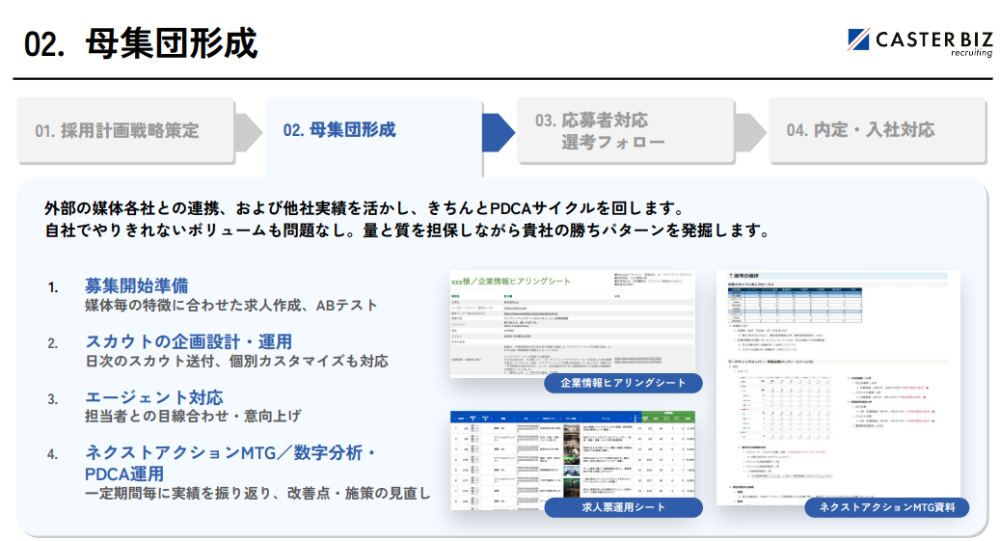Open the next action MTG document thumbnail

[838, 387]
